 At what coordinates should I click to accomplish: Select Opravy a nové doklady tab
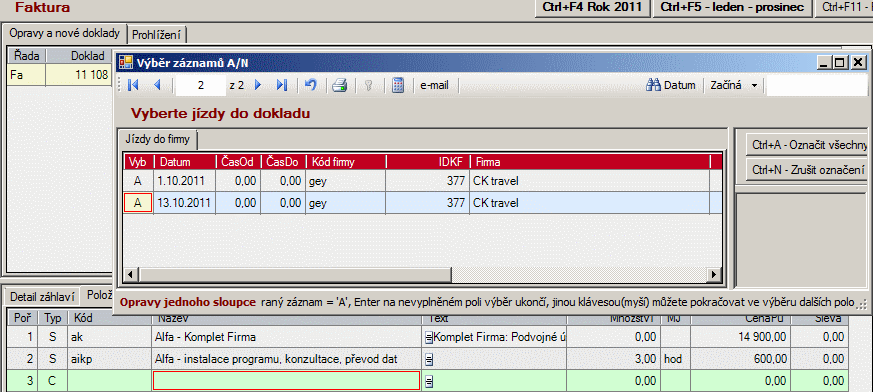(65, 33)
